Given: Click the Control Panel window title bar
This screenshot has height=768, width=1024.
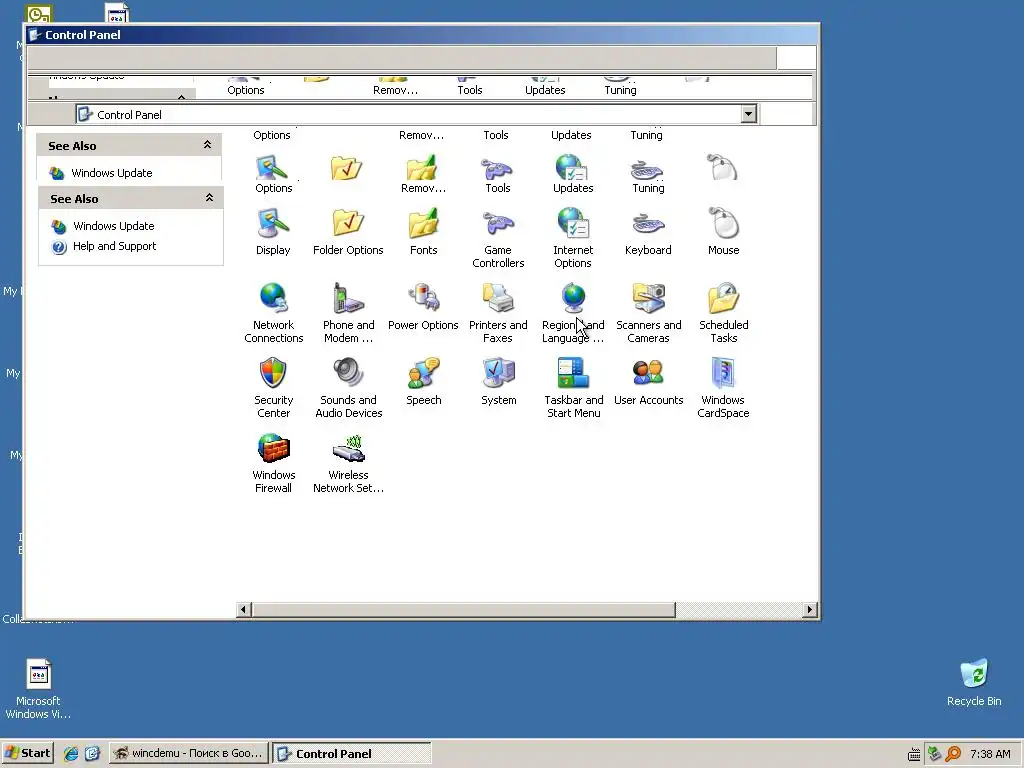Looking at the screenshot, I should pos(422,35).
